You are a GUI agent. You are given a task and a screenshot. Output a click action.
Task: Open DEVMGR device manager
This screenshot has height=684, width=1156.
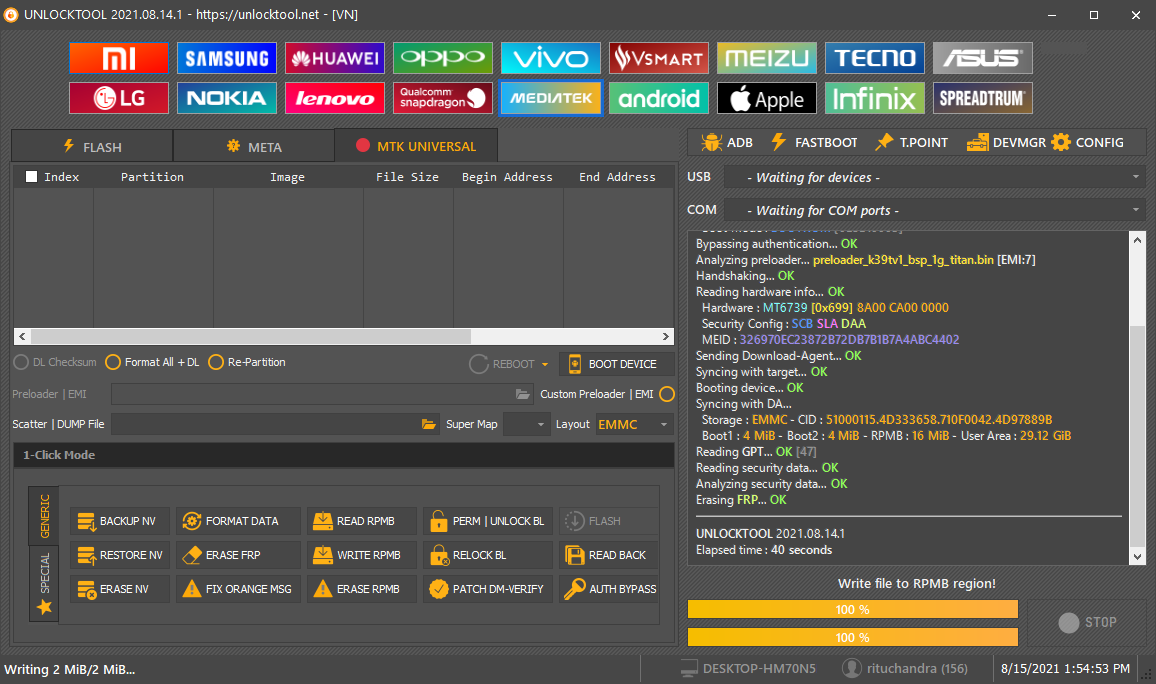coord(1006,142)
